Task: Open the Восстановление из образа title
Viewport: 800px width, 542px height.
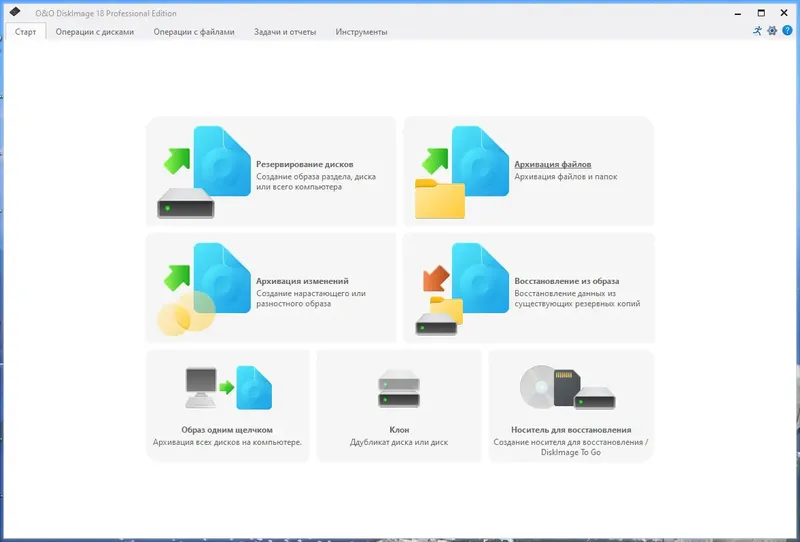Action: click(x=566, y=281)
